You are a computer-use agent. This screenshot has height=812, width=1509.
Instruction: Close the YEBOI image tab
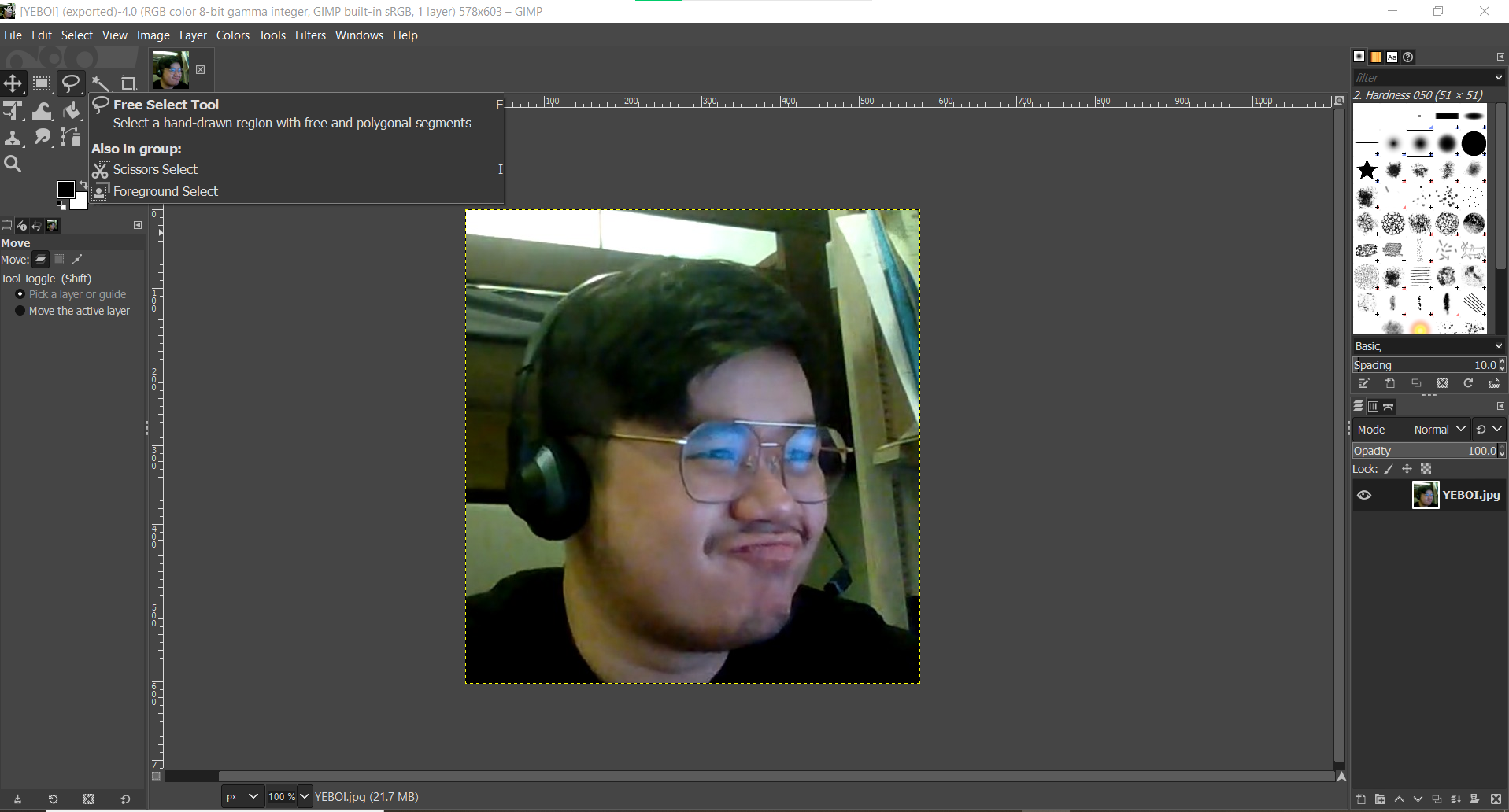[x=201, y=70]
